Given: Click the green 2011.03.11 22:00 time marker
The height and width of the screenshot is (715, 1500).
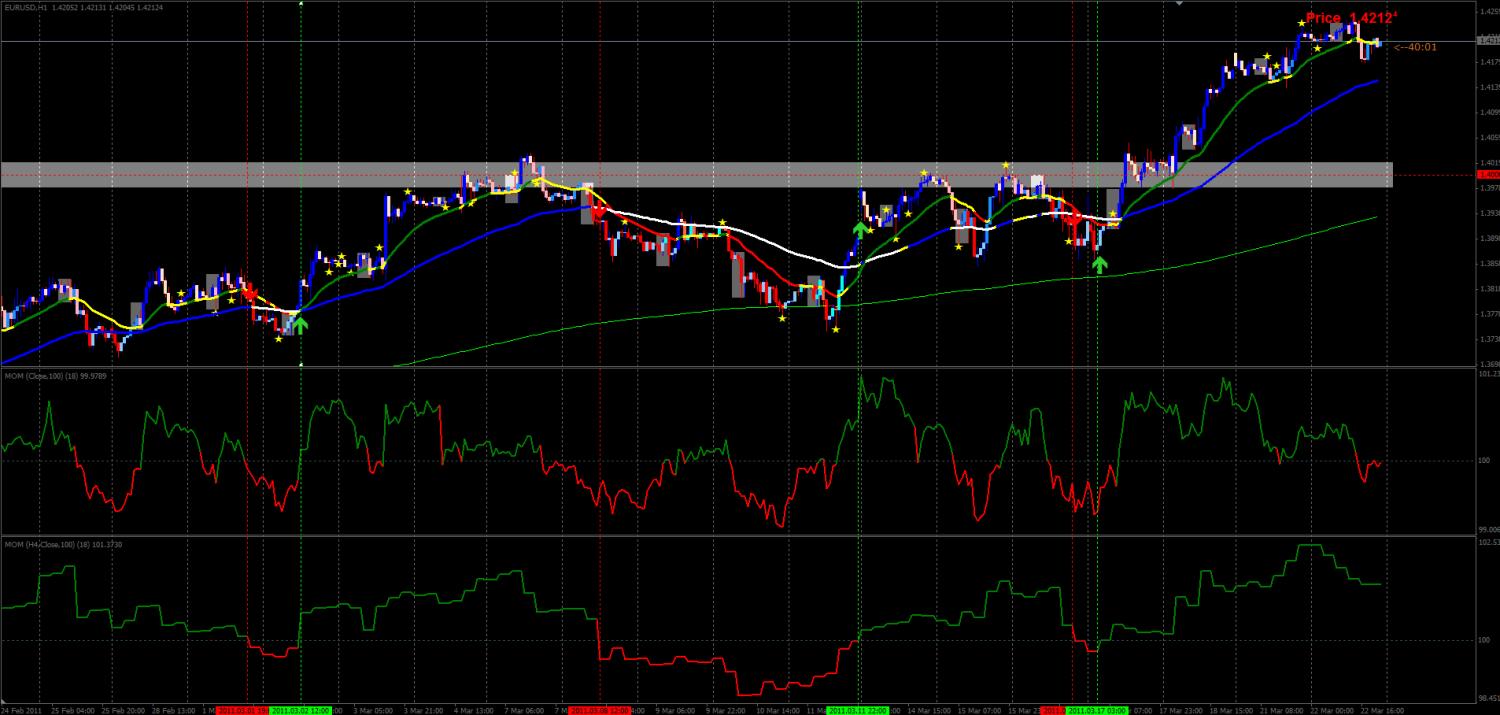Looking at the screenshot, I should 858,710.
